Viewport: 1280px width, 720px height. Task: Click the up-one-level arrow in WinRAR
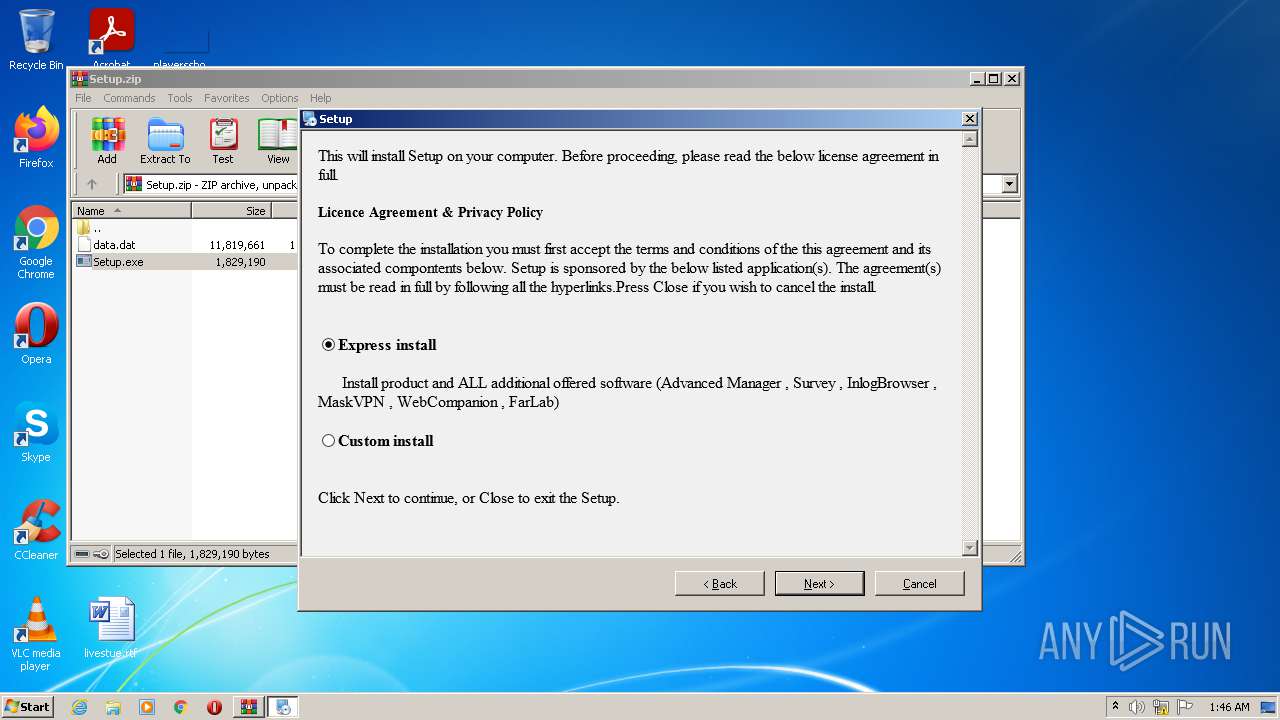coord(92,184)
